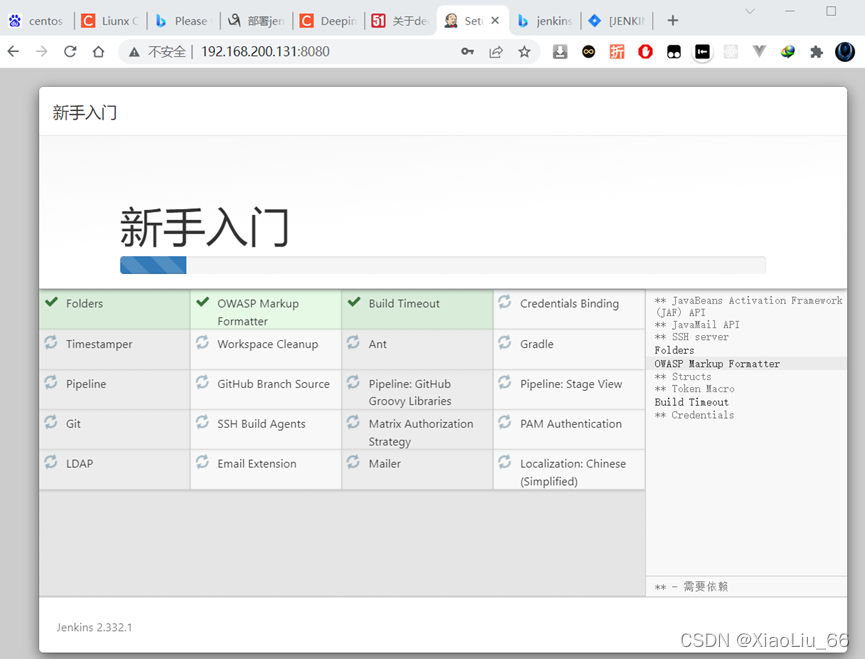The image size is (865, 659).
Task: Click the share page icon
Action: (x=496, y=52)
